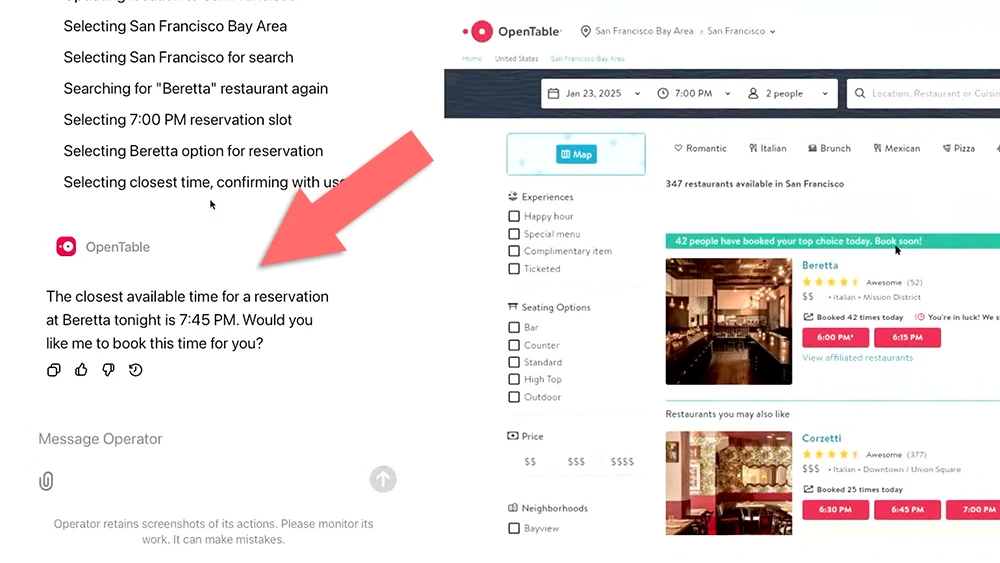Select the $$$ price filter
This screenshot has height=563, width=1000.
click(576, 462)
